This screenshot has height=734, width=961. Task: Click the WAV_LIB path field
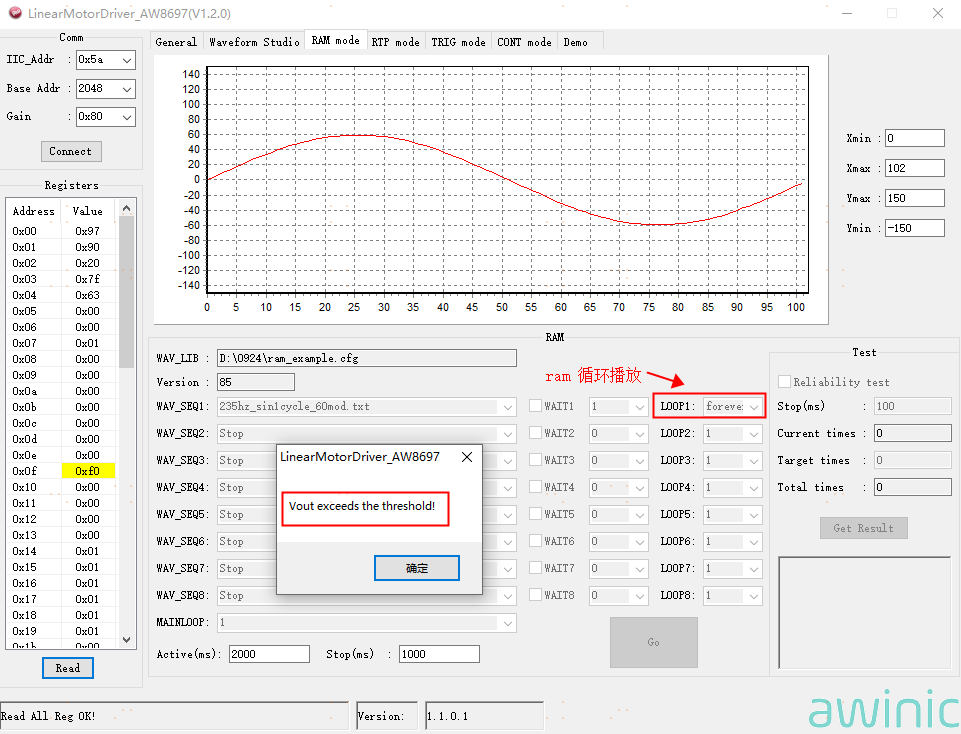(x=367, y=358)
